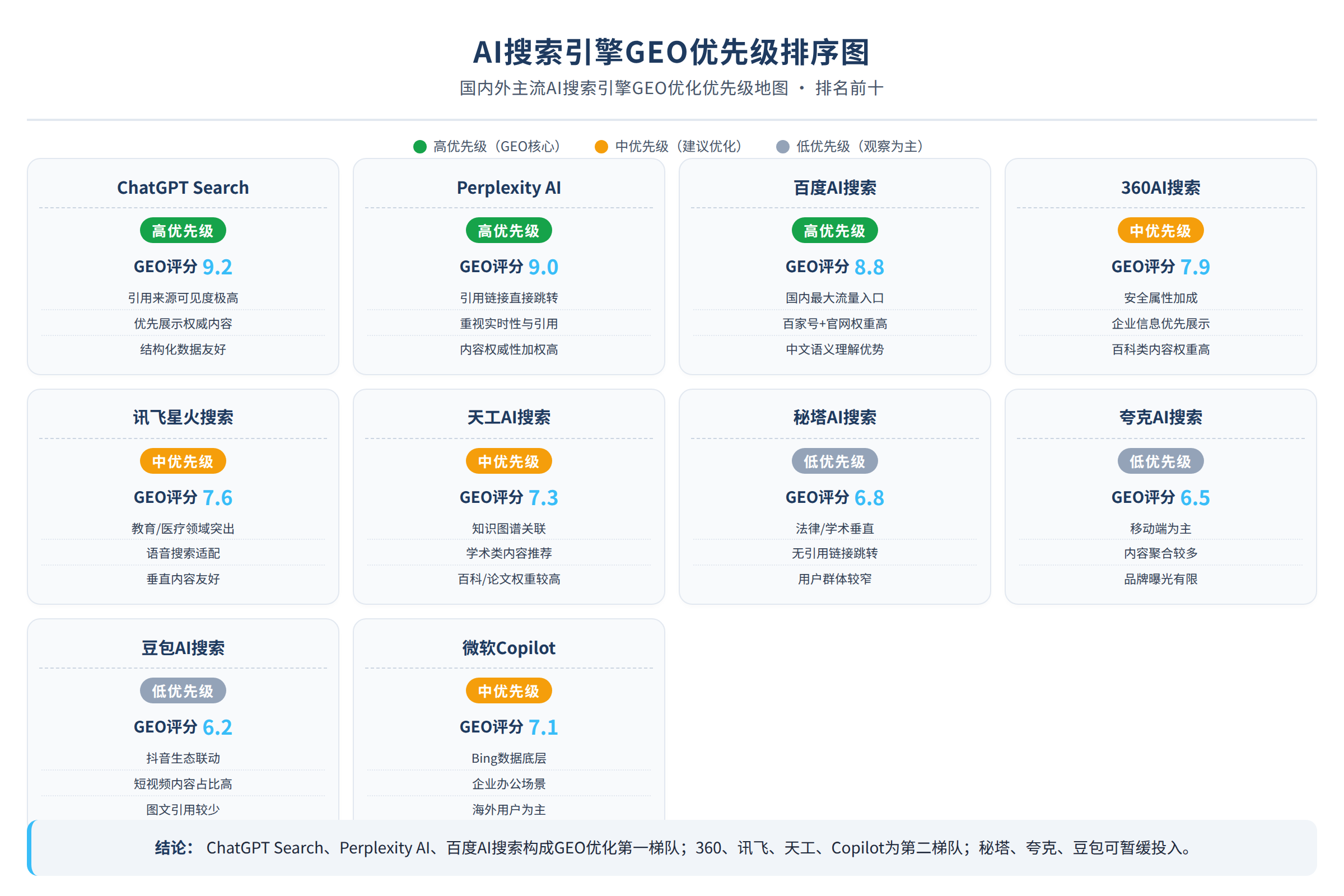Click 高优先级 badge on Perplexity AI card

point(508,231)
